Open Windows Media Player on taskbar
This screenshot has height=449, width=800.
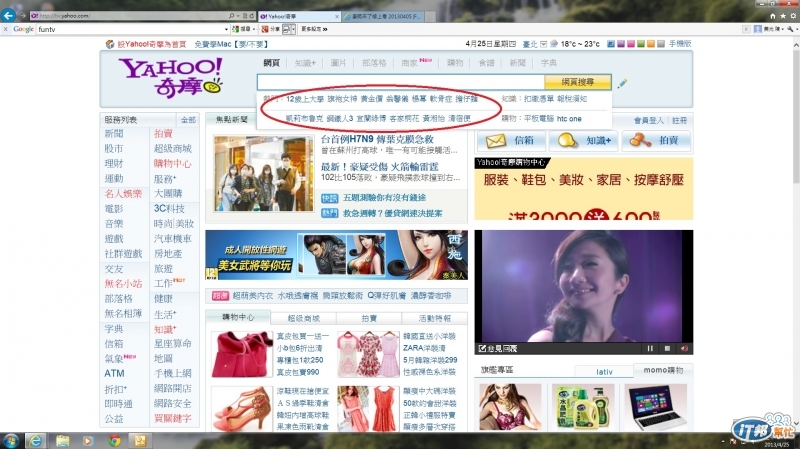pos(88,440)
